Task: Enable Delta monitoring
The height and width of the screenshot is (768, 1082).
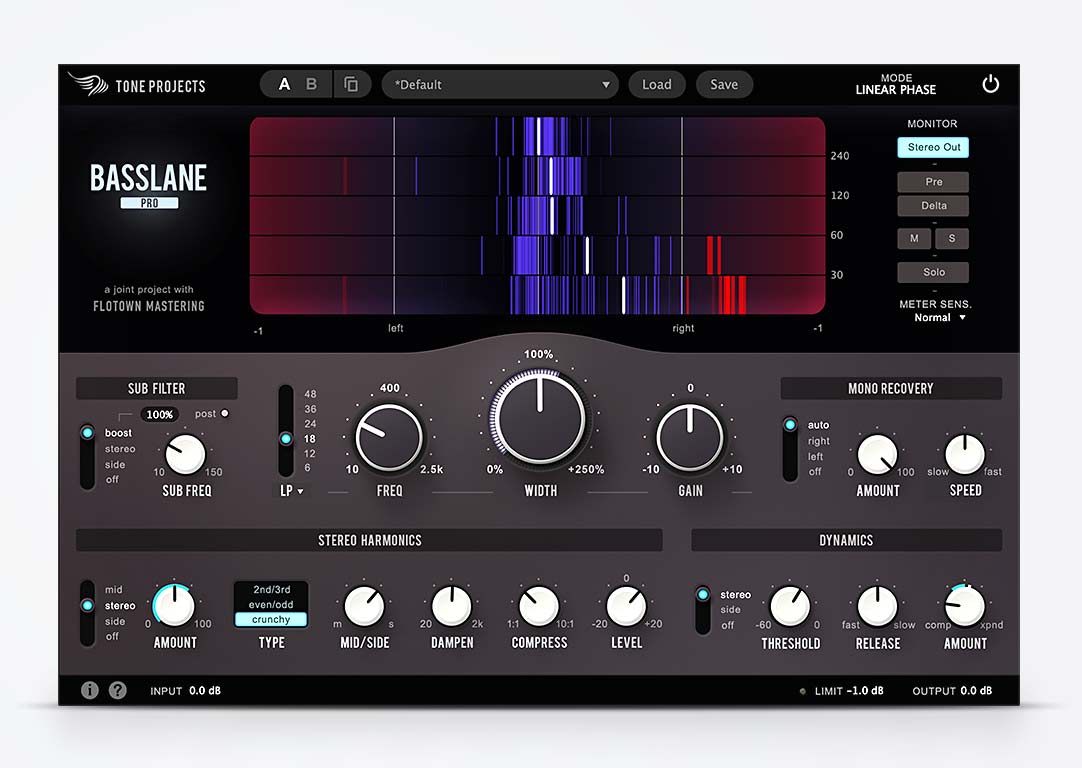Action: 932,205
